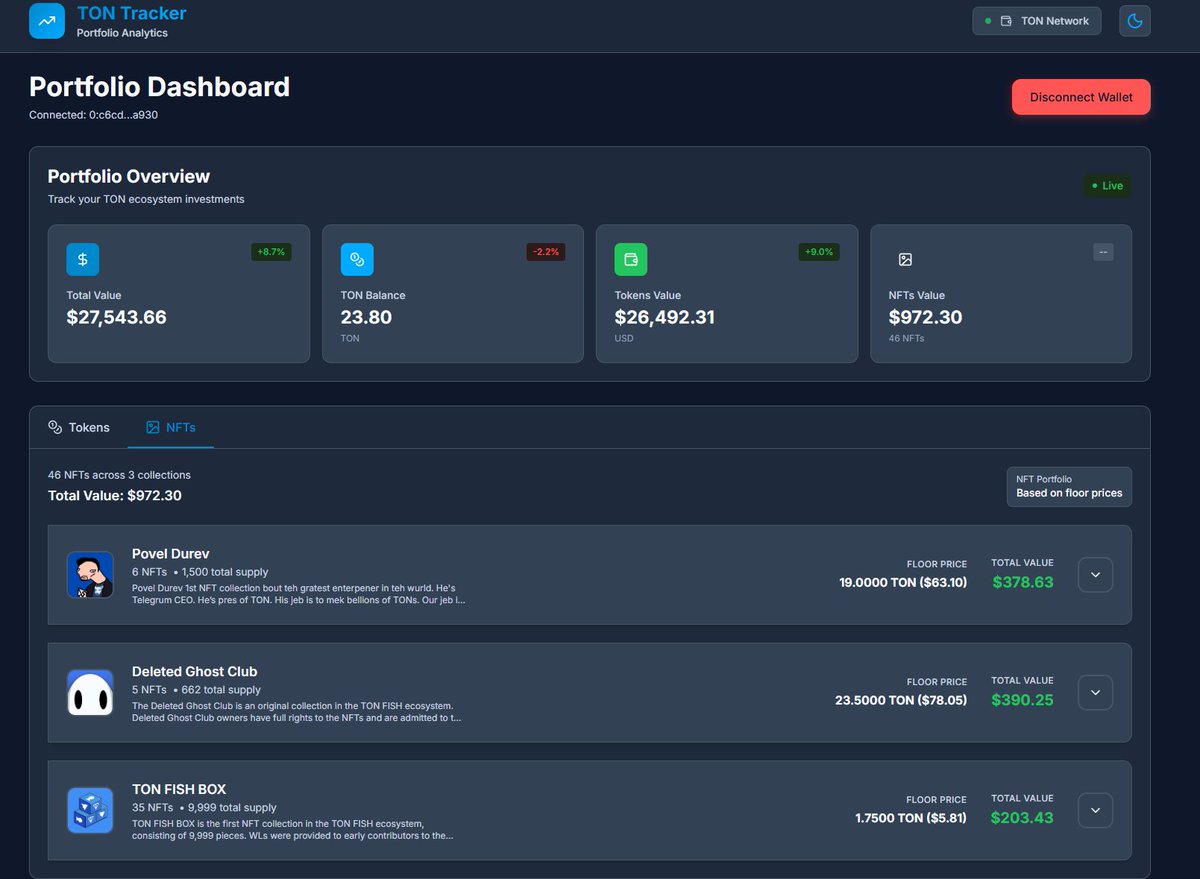Screen dimensions: 1200x879
Task: Click the "Total Value: $972.30" summary line
Action: [x=115, y=495]
